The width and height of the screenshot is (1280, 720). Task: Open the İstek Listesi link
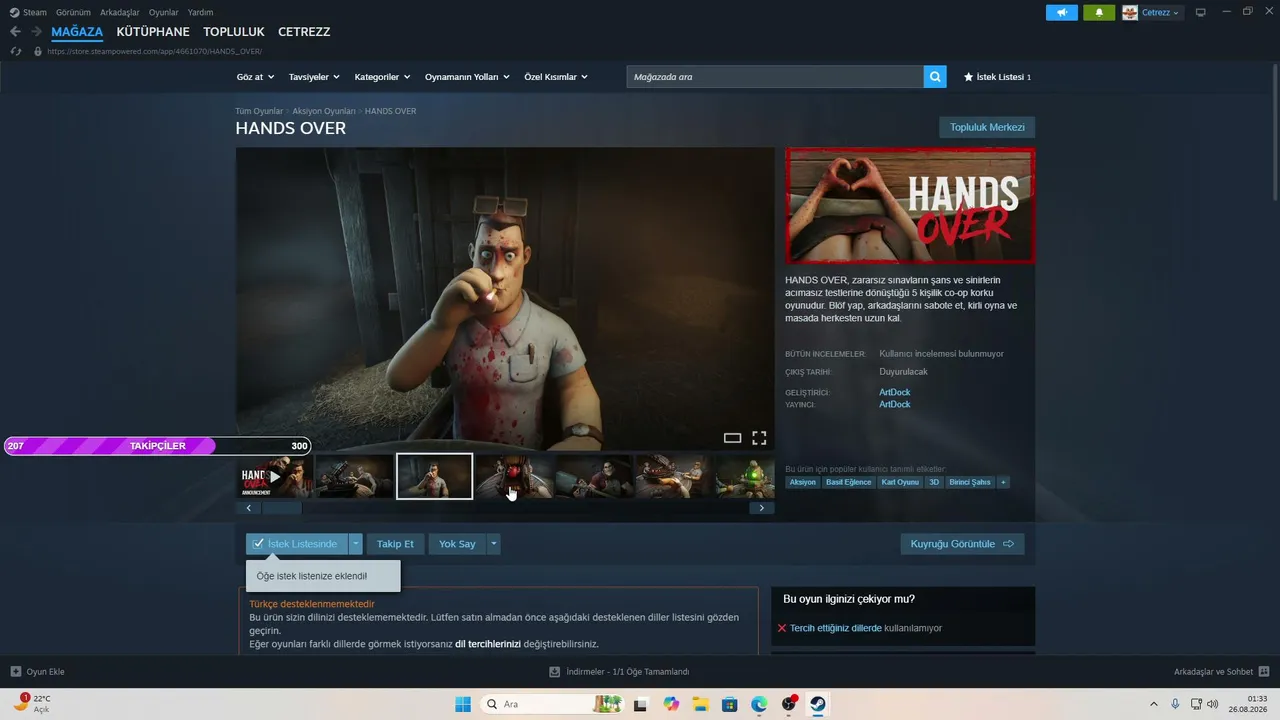point(997,77)
